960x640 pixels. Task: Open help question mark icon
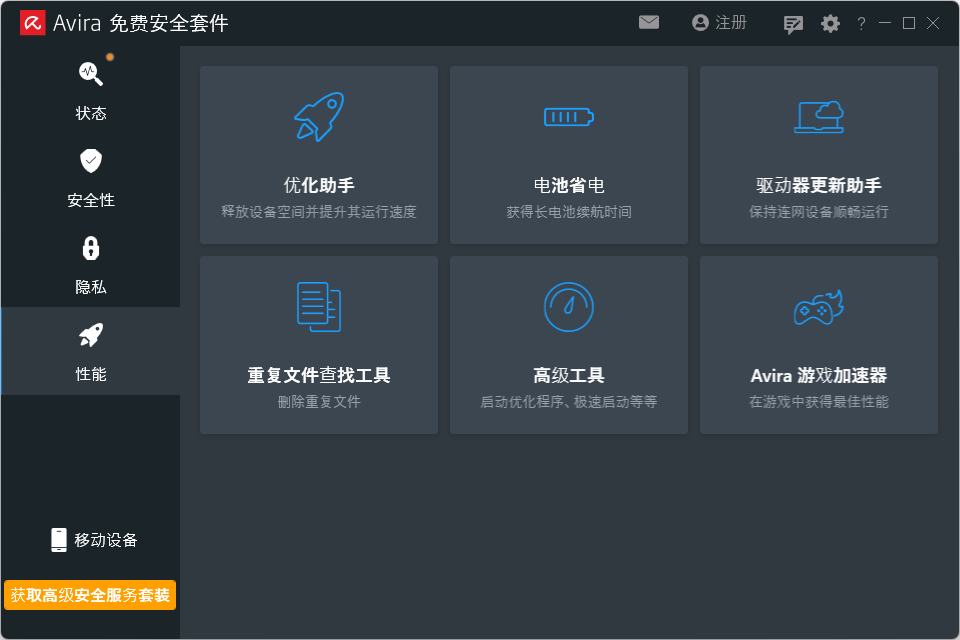(x=861, y=24)
